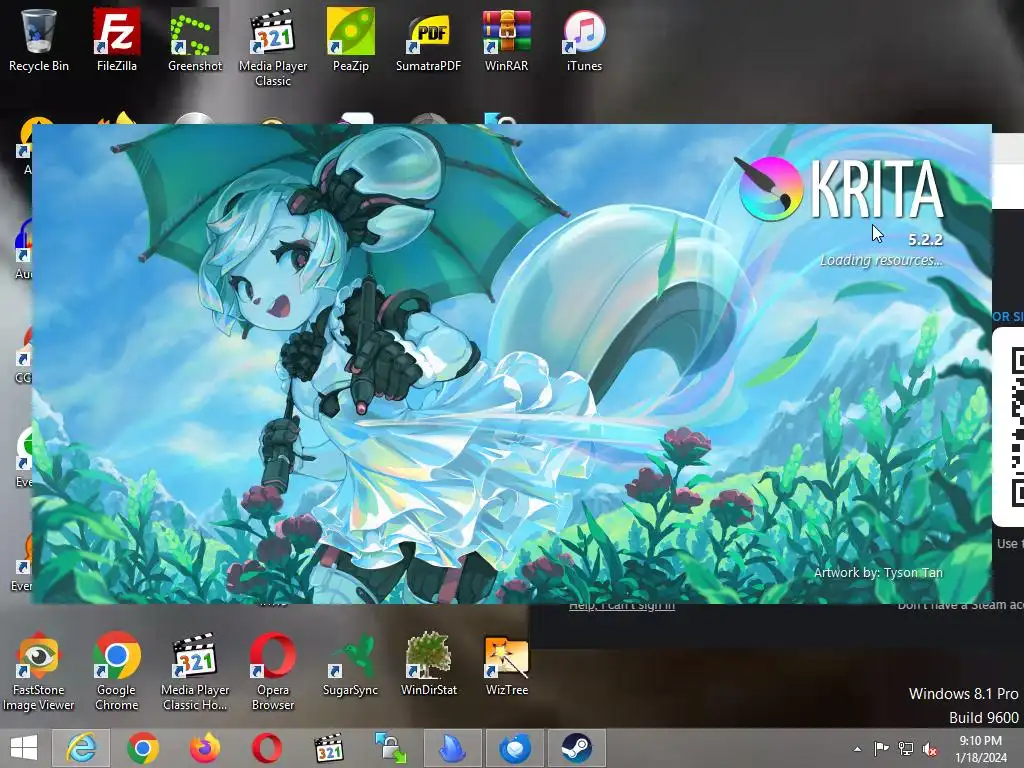Open Media Player Classic from the taskbar
This screenshot has height=768, width=1024.
pos(328,748)
